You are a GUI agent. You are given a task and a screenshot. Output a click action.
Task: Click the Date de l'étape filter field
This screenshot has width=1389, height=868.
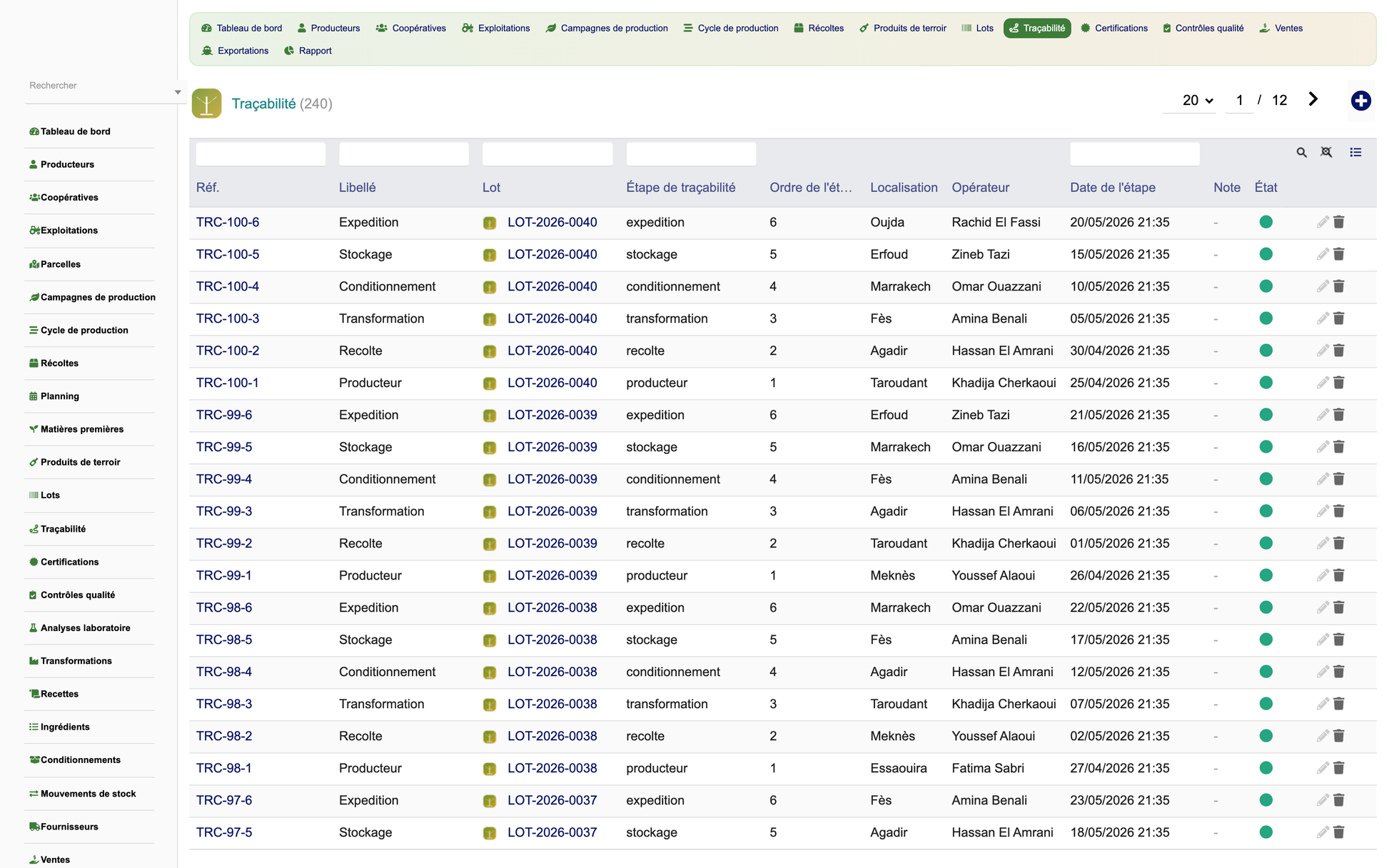coord(1135,153)
